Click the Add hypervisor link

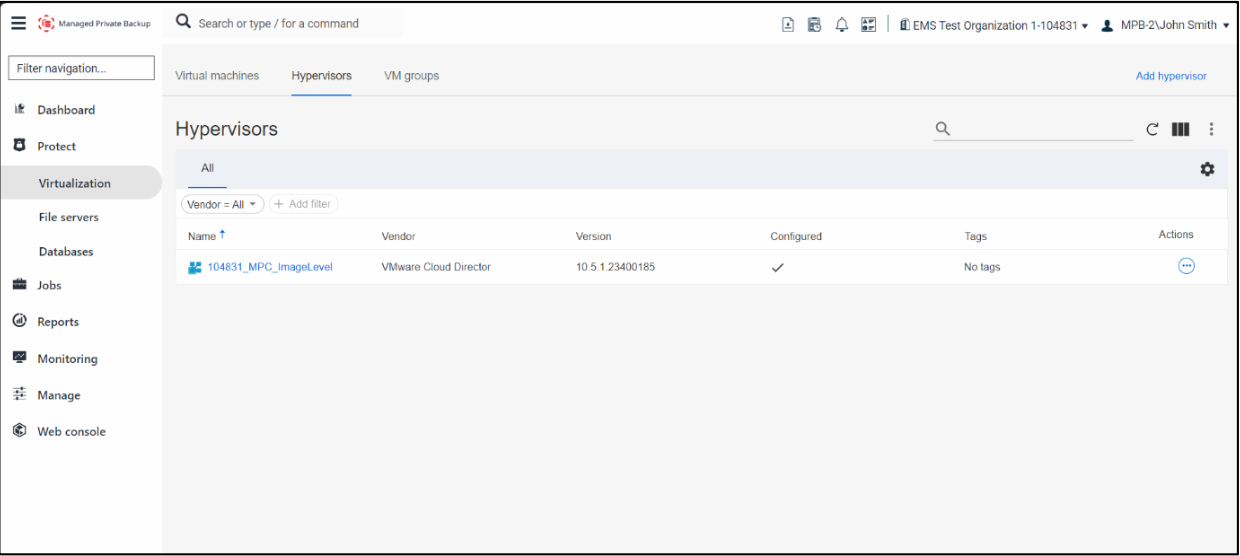(x=1171, y=76)
